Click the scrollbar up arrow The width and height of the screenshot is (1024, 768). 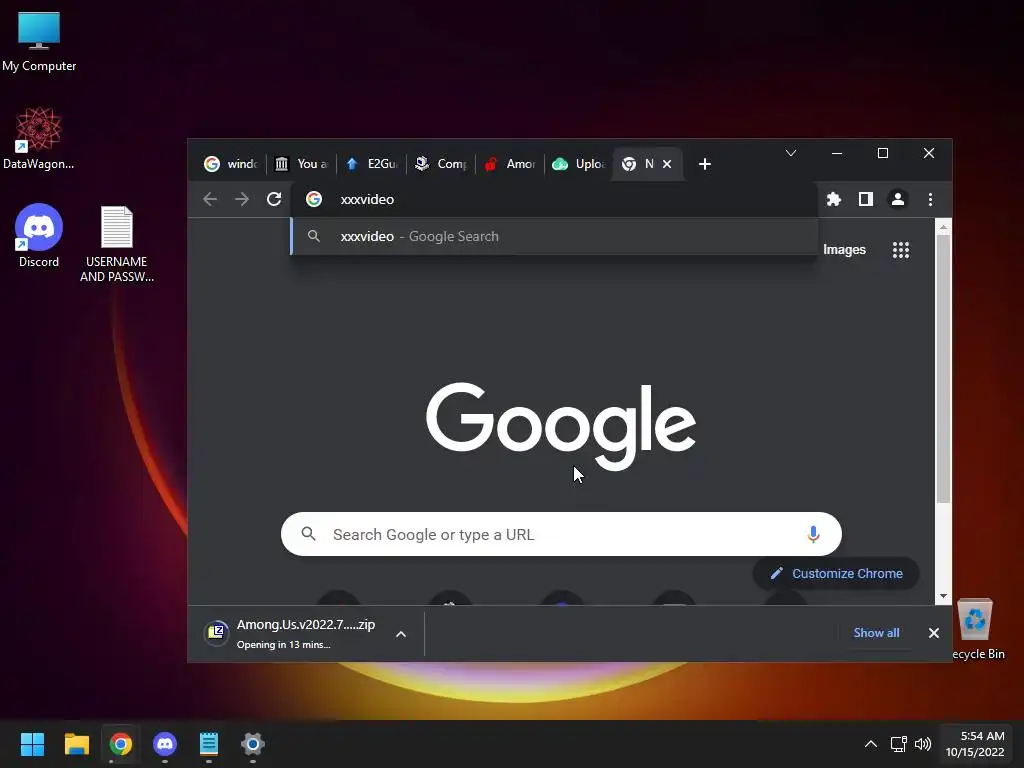pyautogui.click(x=943, y=227)
